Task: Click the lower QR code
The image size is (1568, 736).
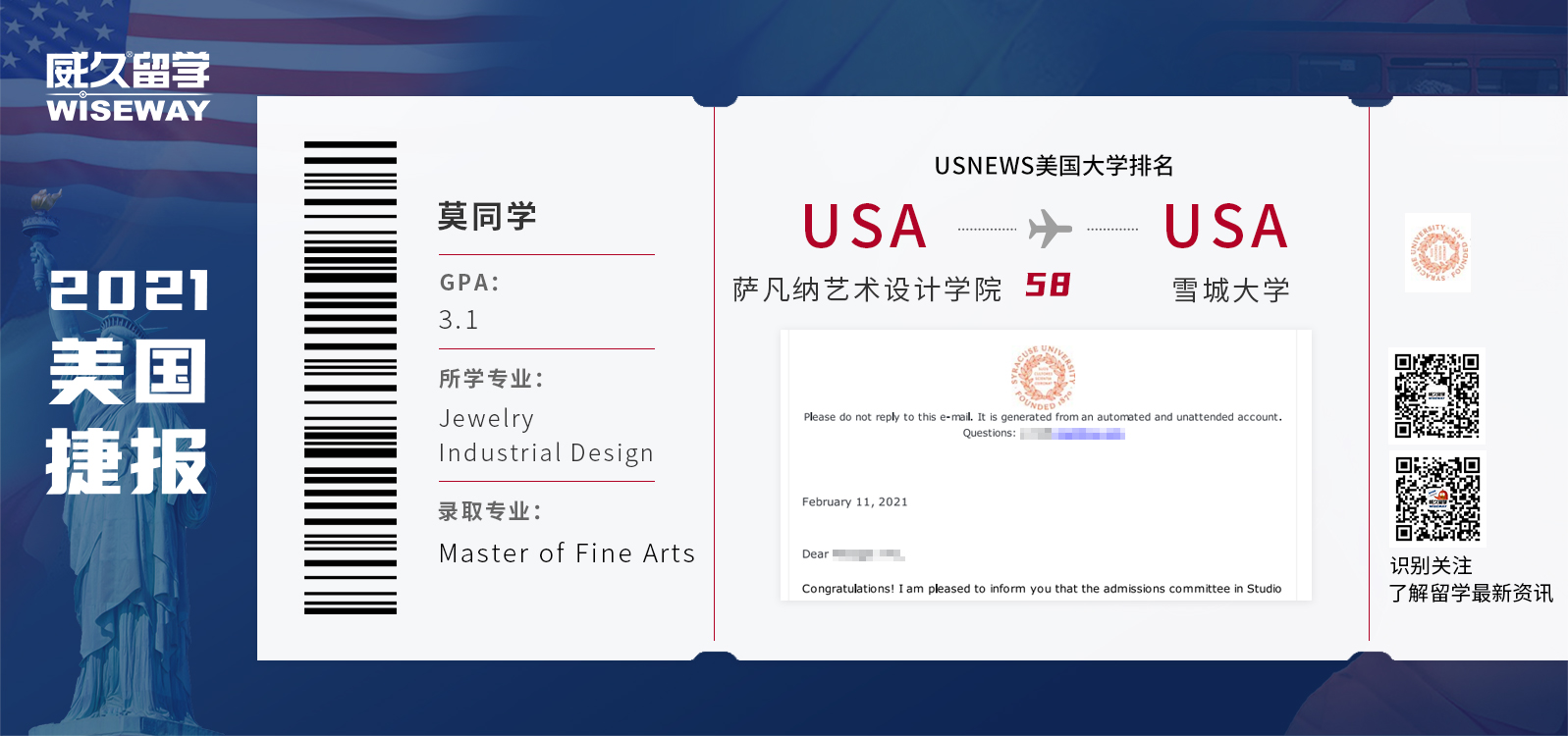Action: [x=1437, y=499]
